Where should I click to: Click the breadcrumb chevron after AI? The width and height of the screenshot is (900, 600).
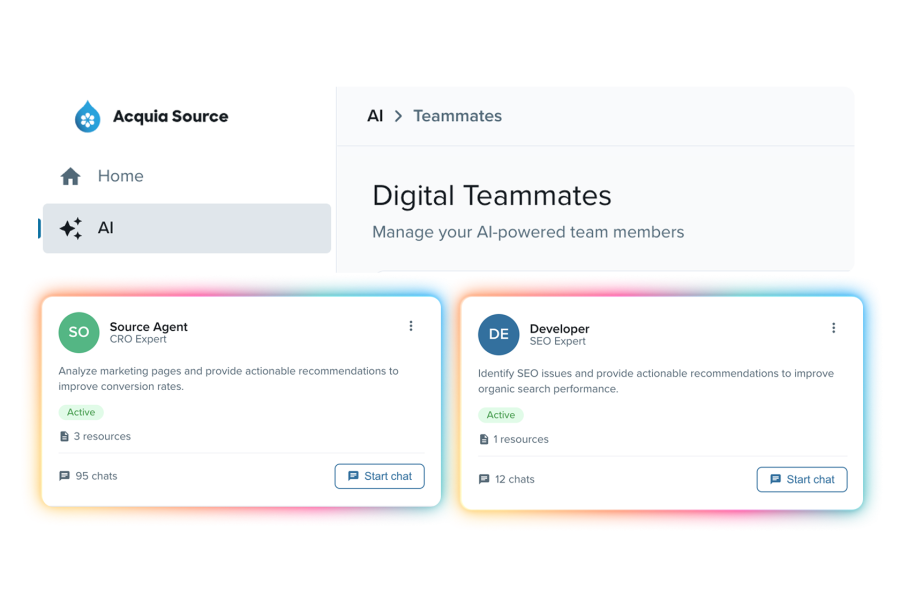point(398,117)
